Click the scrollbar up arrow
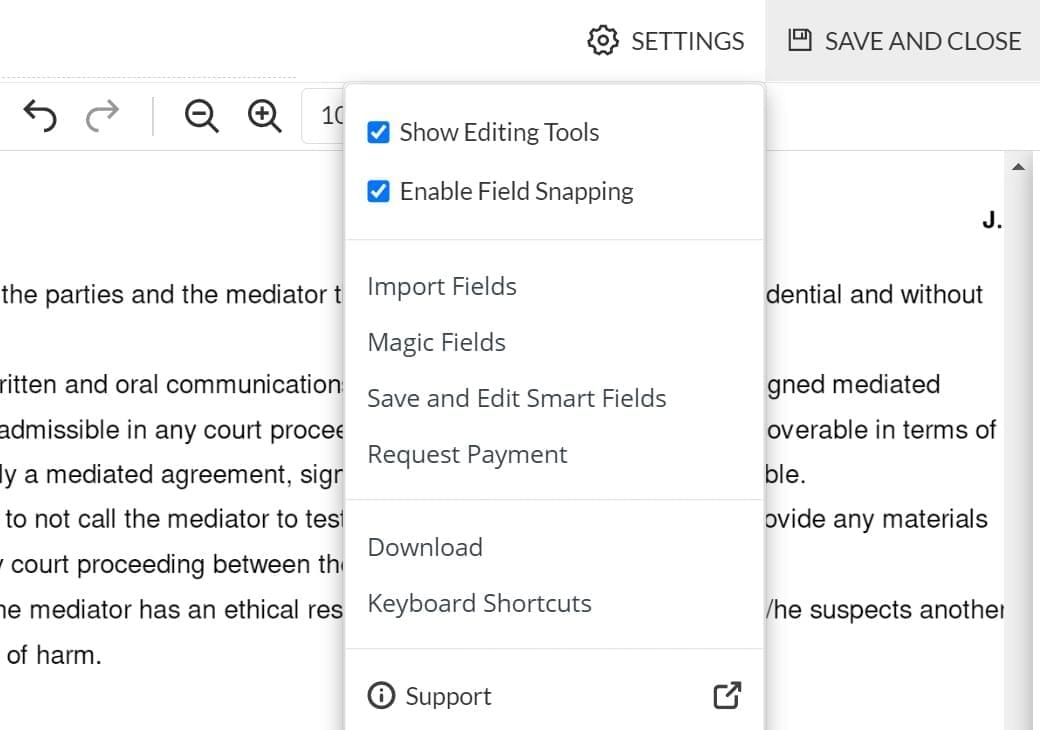Viewport: 1040px width, 730px height. 1019,167
